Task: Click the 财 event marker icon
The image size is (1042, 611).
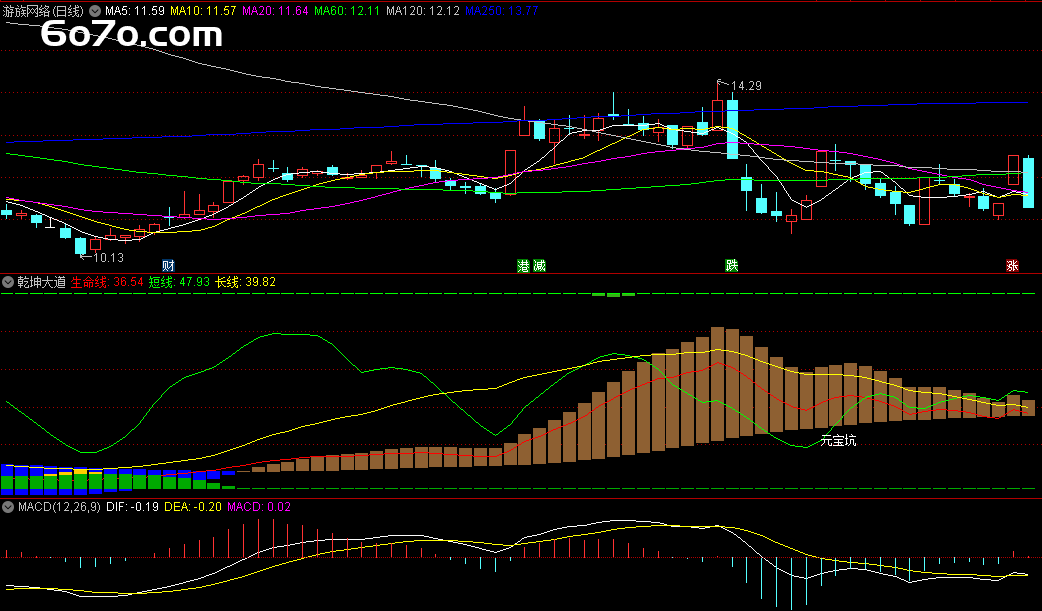Action: point(168,266)
